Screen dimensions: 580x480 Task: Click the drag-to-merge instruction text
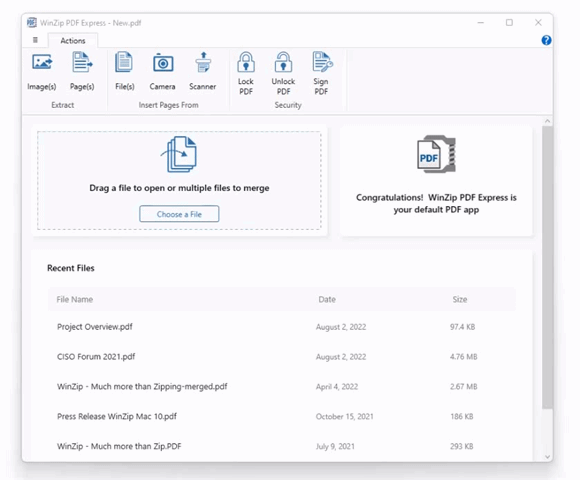point(179,188)
